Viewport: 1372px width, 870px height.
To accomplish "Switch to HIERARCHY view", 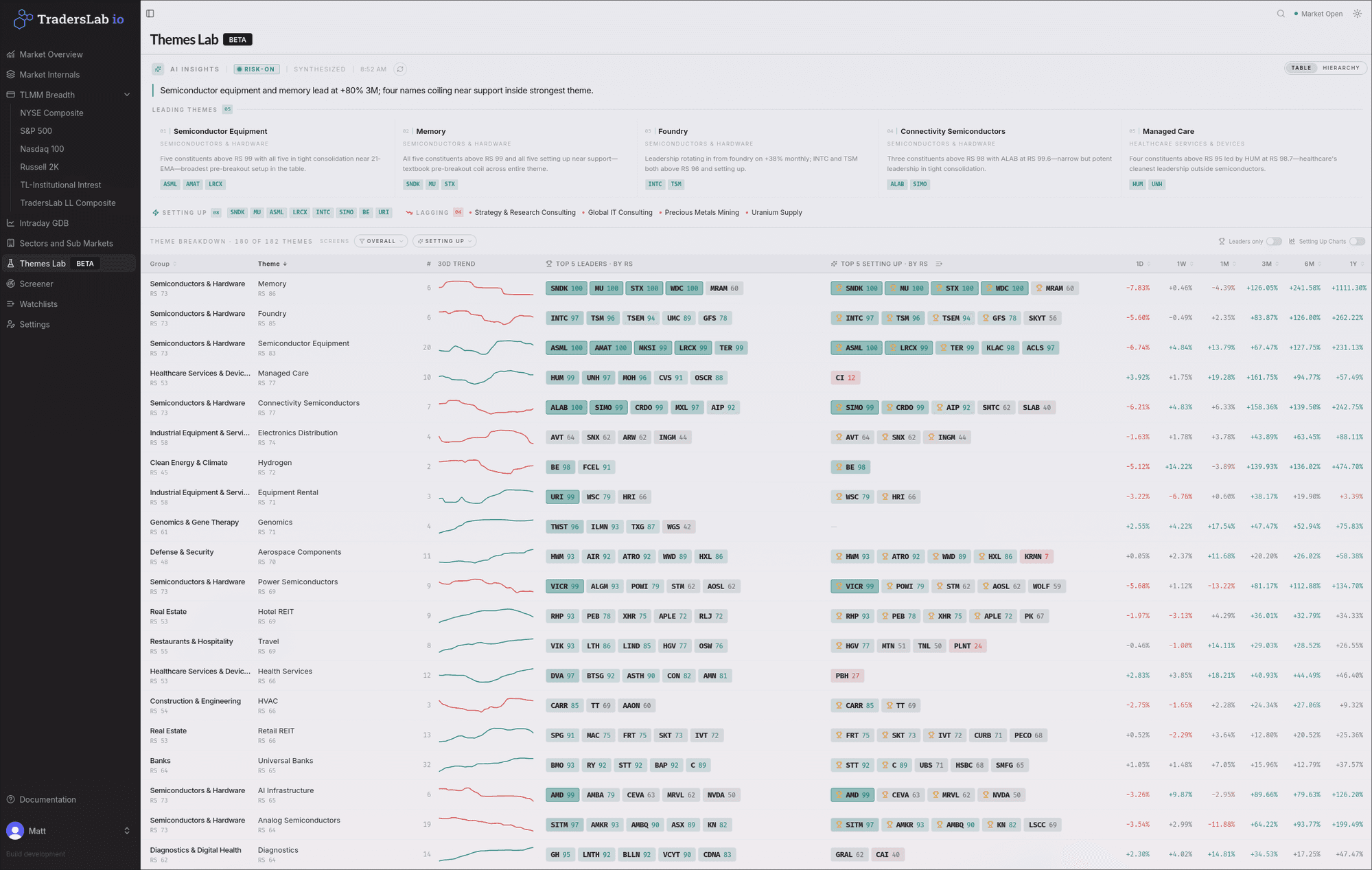I will 1340,68.
